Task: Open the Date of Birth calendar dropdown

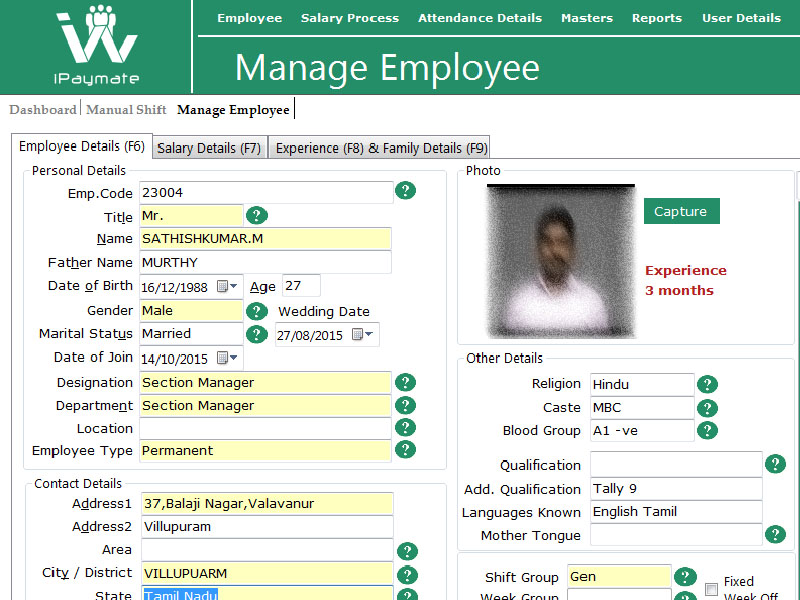Action: (x=228, y=287)
